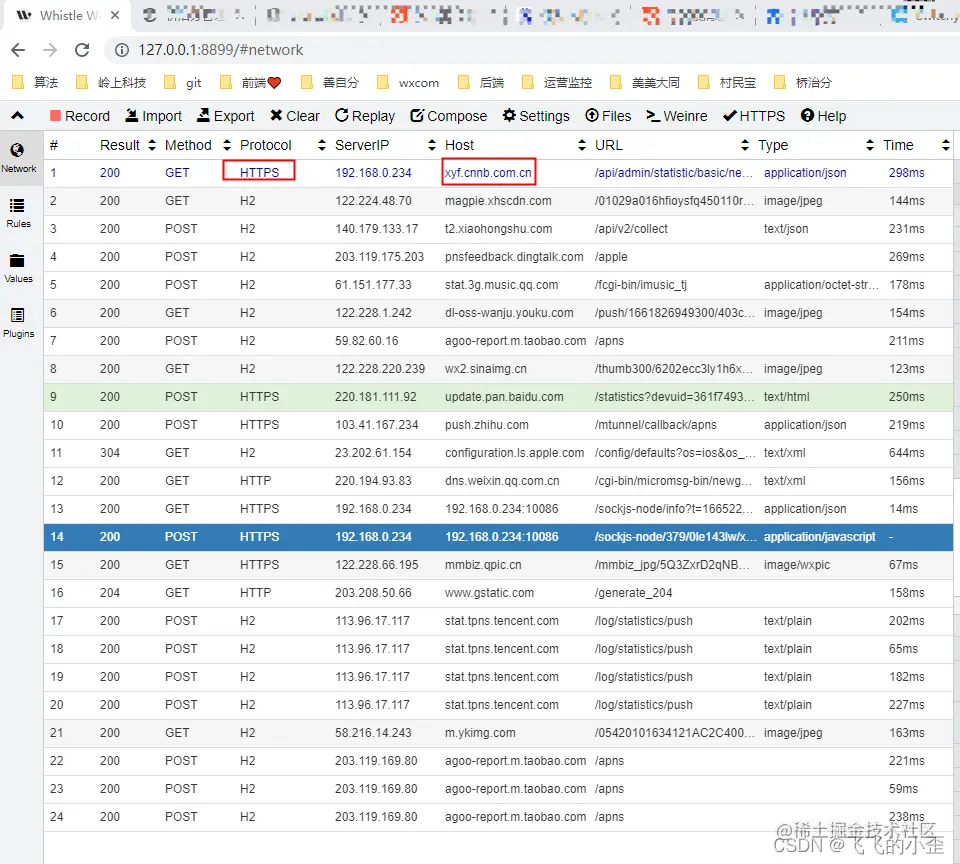Click Export in the toolbar

(x=225, y=116)
